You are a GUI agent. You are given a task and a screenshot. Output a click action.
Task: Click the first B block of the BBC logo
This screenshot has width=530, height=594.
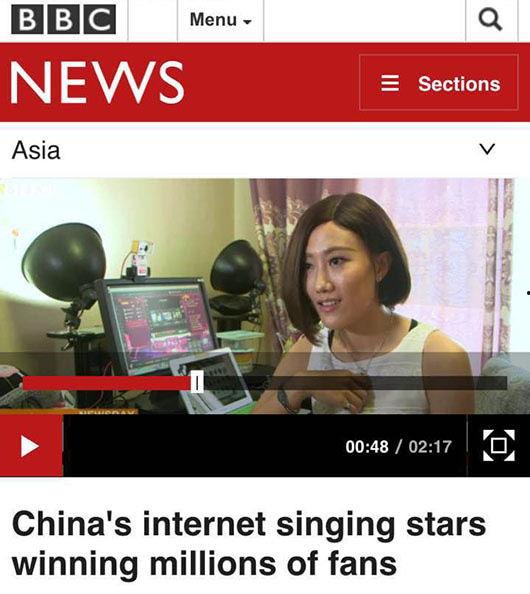point(27,19)
